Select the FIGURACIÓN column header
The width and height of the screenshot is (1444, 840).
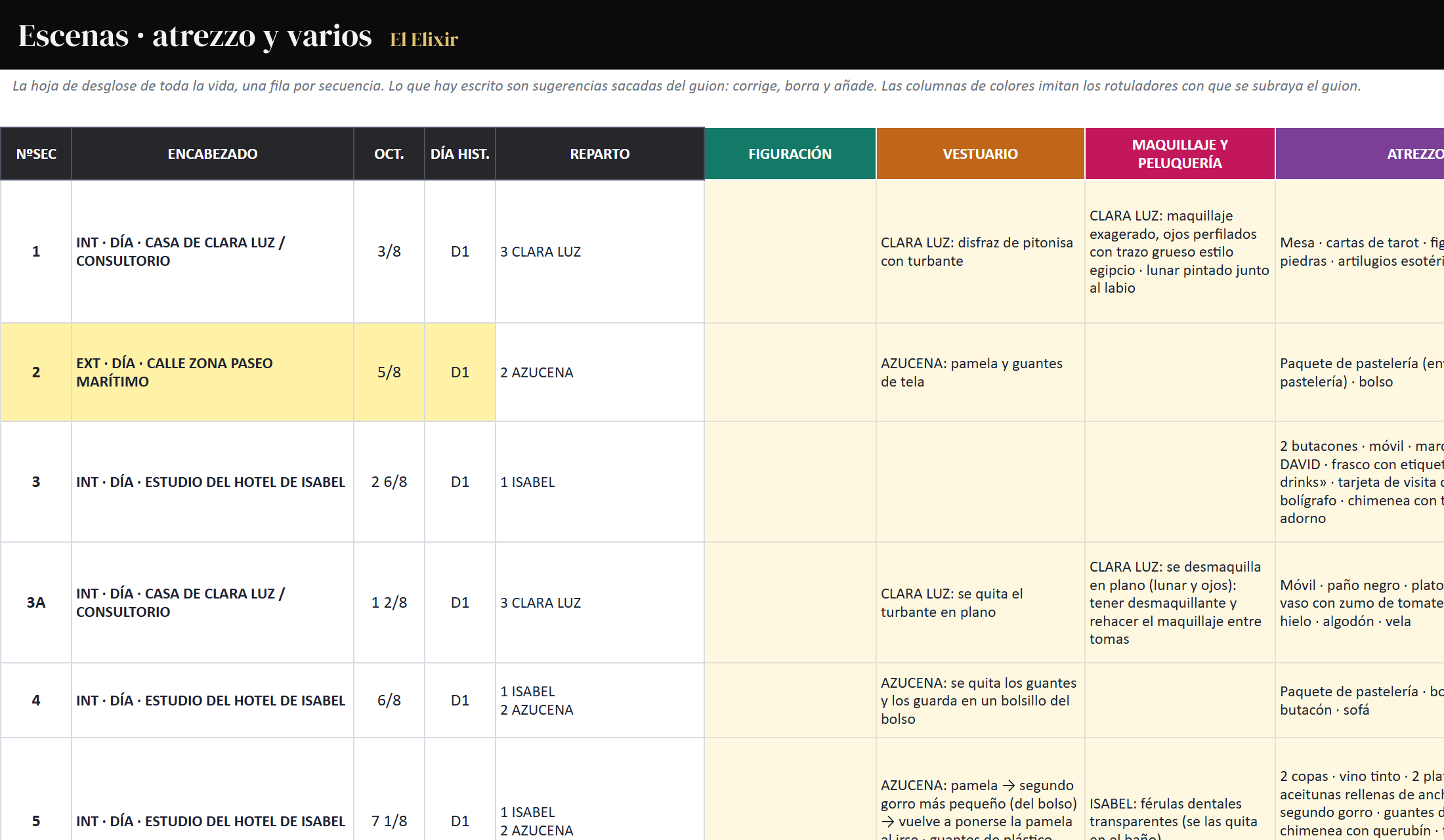click(790, 154)
